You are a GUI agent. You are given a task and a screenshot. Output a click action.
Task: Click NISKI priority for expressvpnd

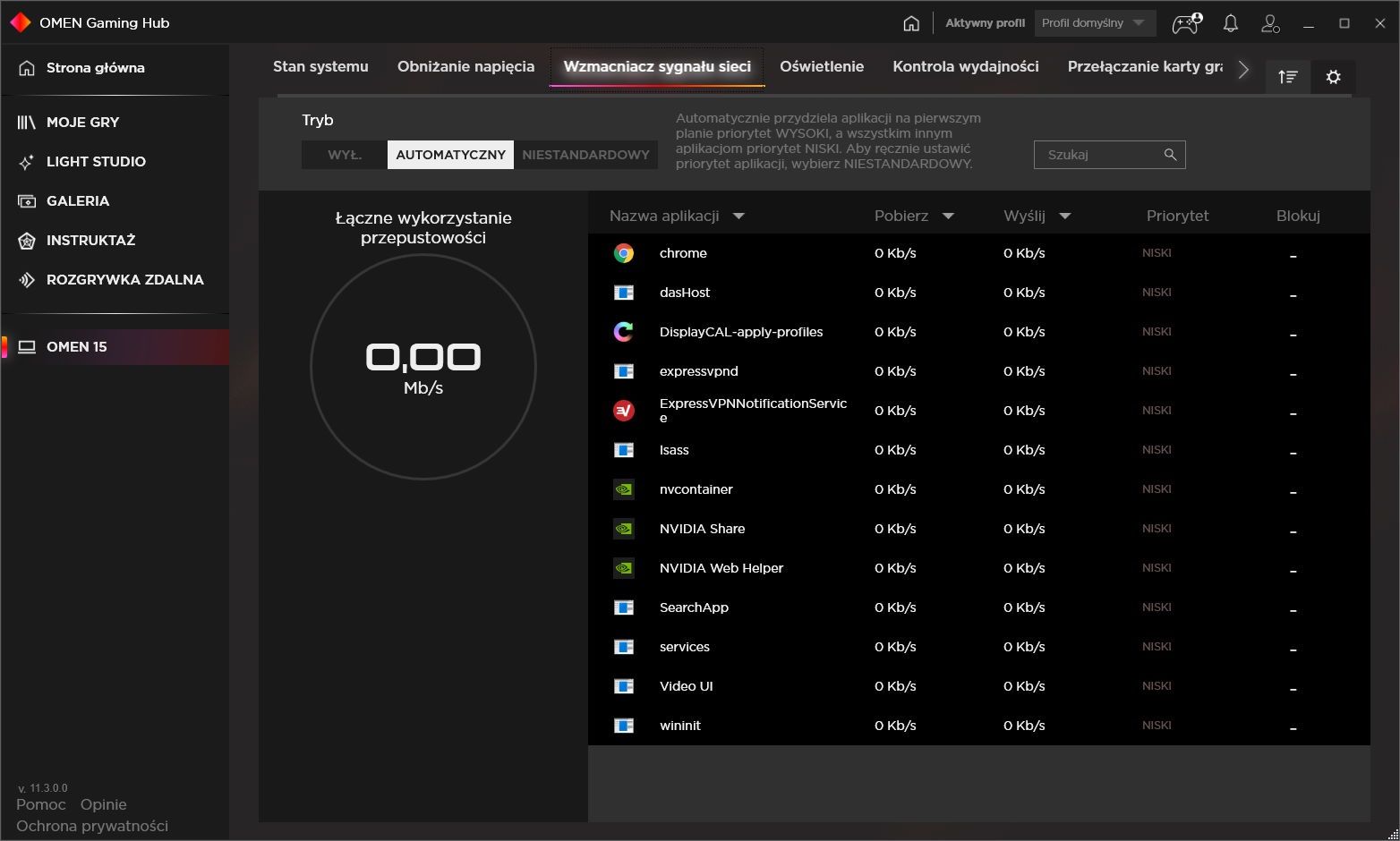pyautogui.click(x=1157, y=371)
